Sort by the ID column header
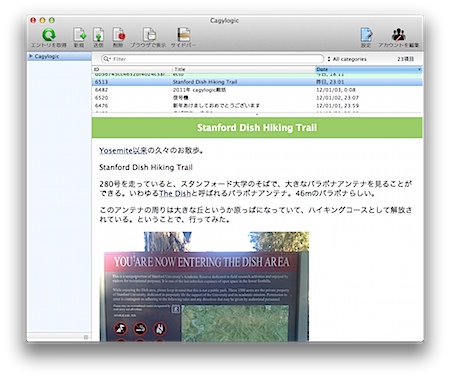This screenshot has width=450, height=378. coord(132,69)
